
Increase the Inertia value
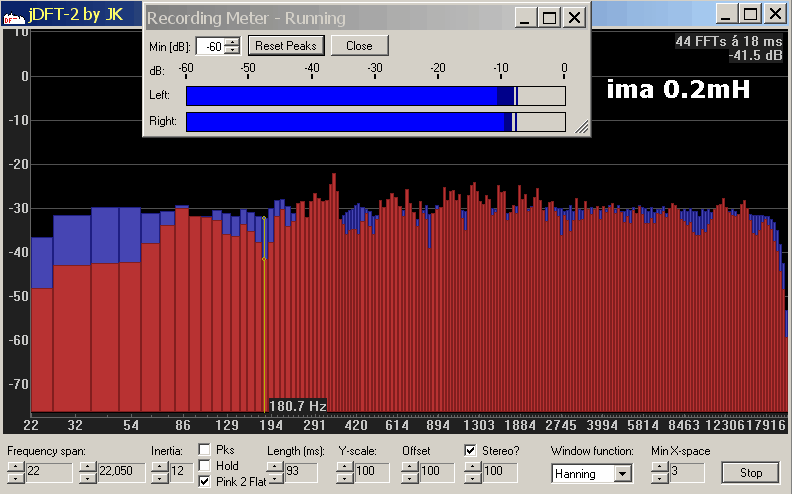point(160,467)
